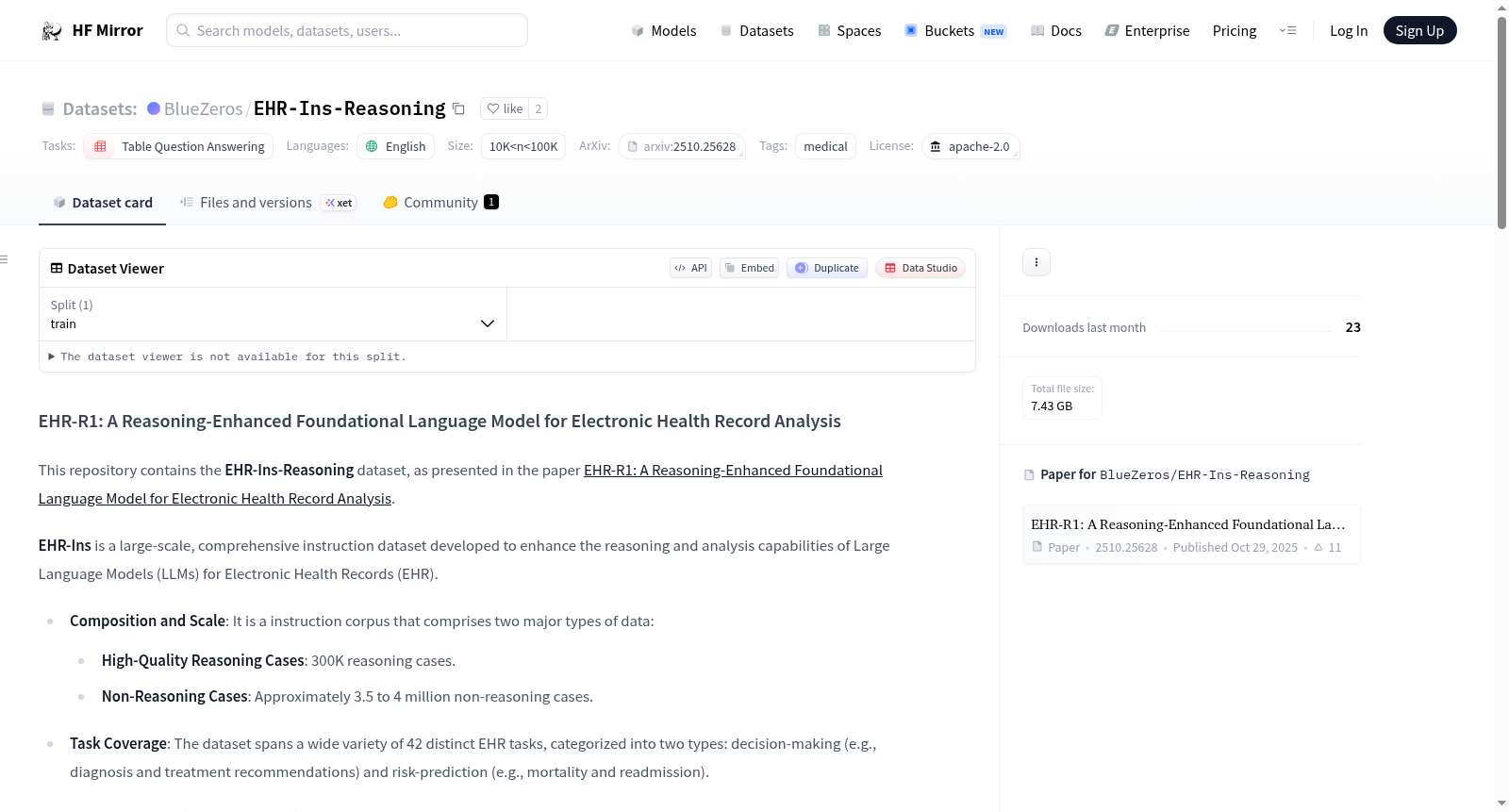Go to the Datasets nav item

(x=756, y=31)
